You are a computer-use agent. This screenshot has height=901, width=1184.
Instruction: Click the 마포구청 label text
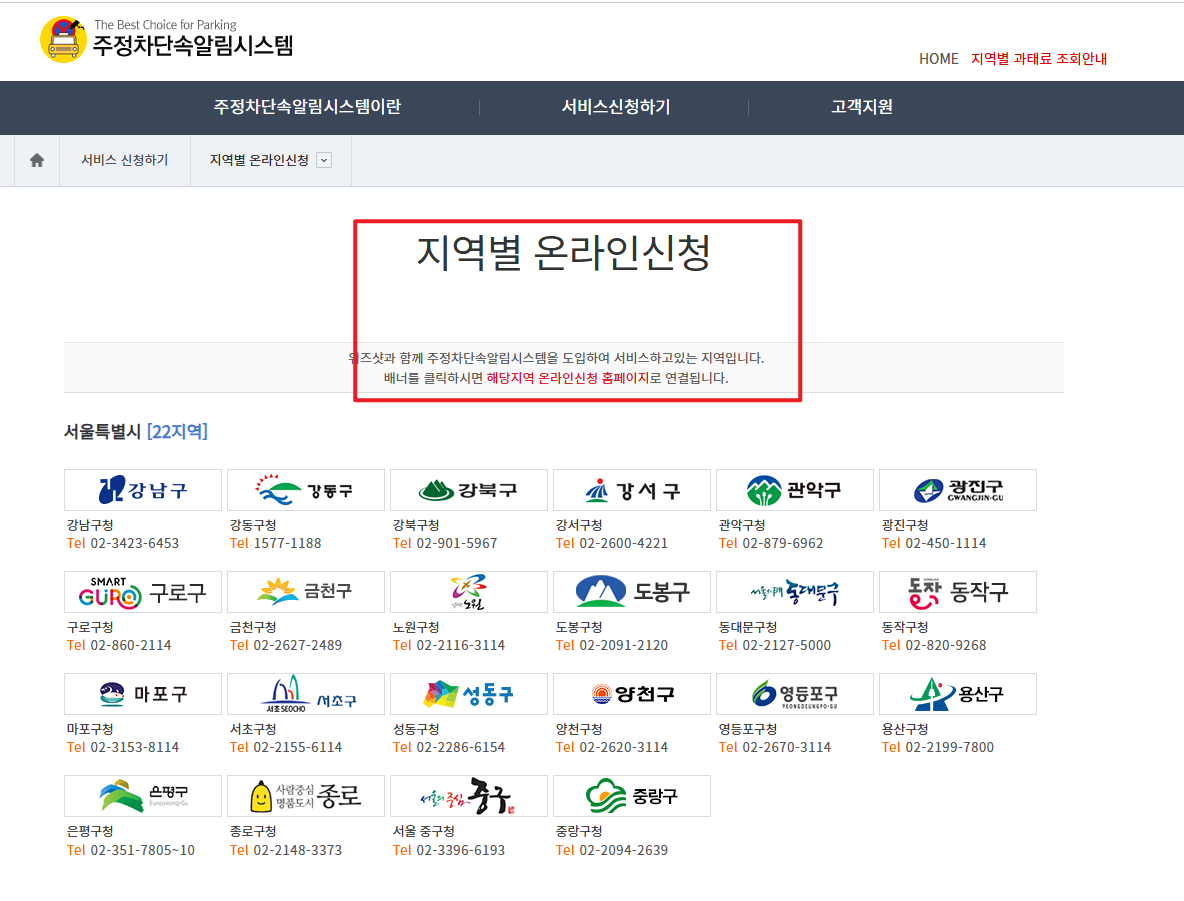coord(90,729)
